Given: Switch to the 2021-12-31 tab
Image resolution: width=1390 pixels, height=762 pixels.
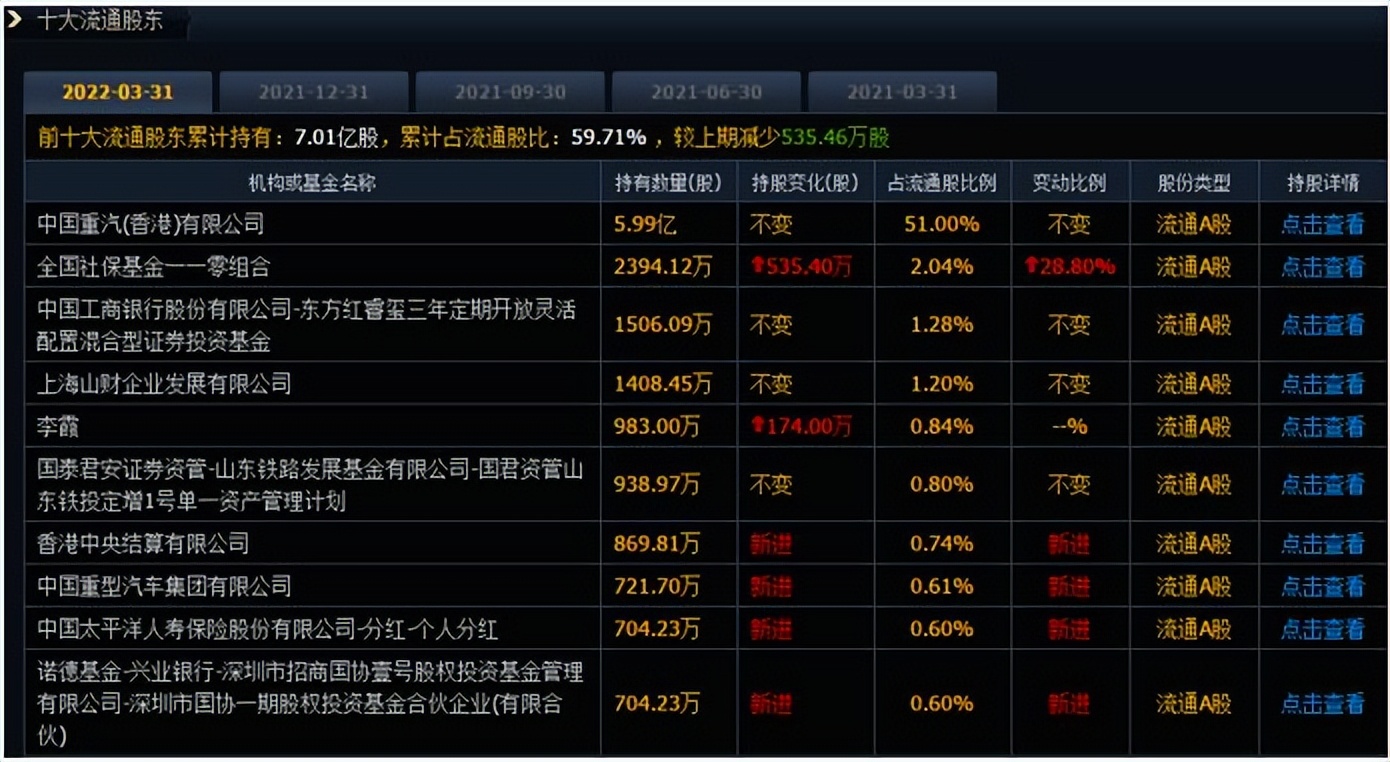Looking at the screenshot, I should [314, 92].
